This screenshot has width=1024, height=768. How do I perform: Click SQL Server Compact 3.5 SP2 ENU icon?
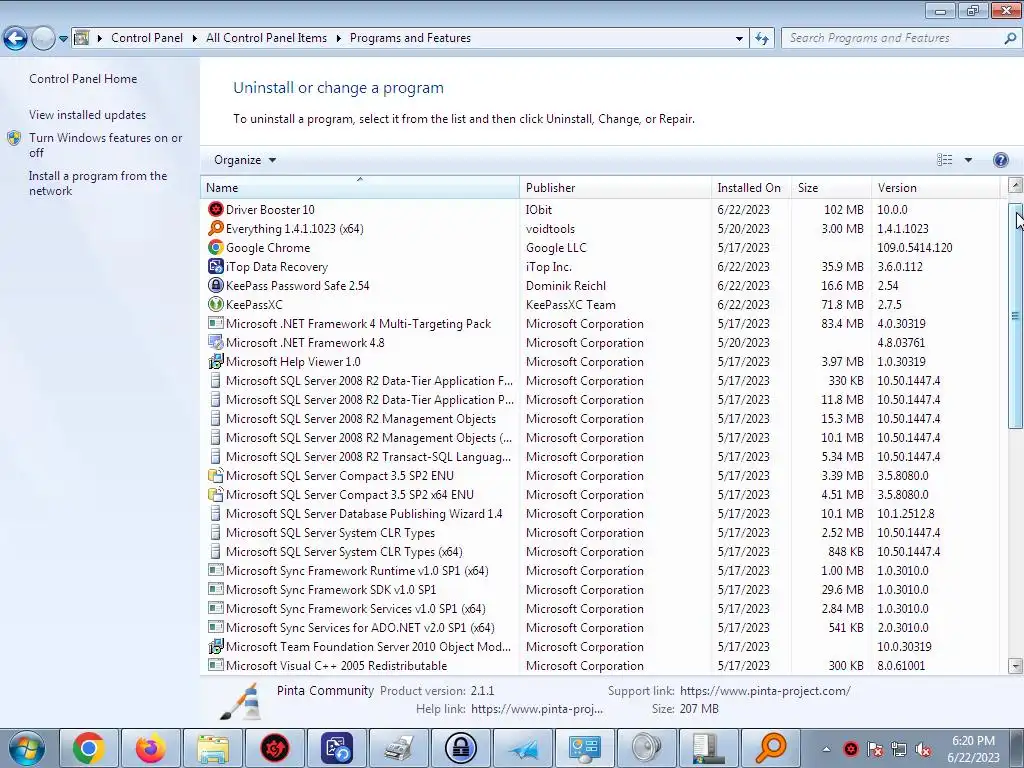coord(216,475)
